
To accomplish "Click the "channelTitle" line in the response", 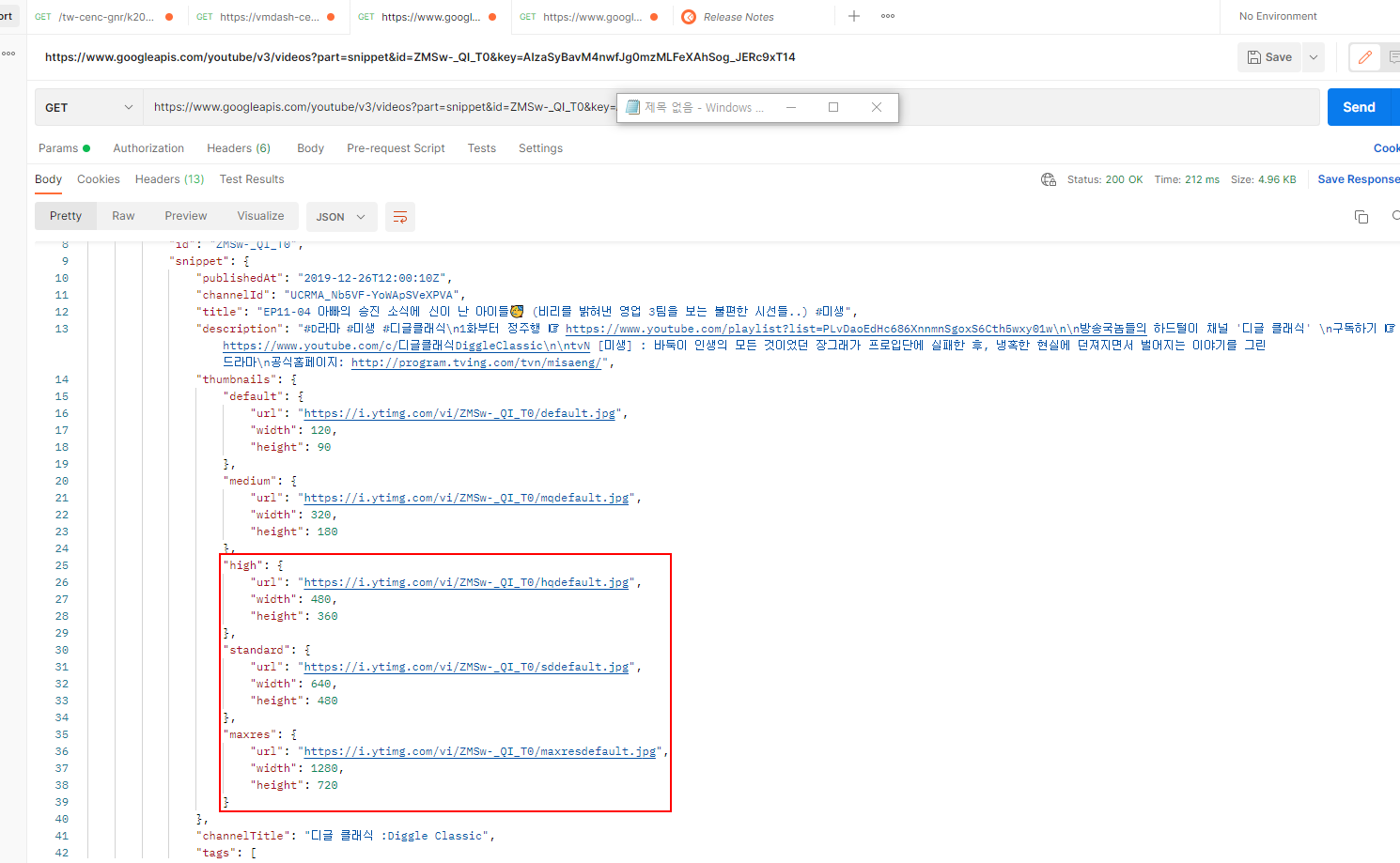I will click(x=345, y=836).
